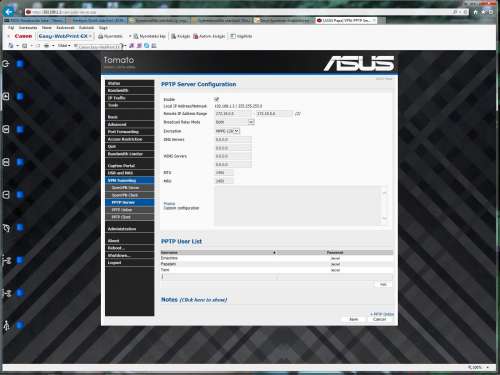The width and height of the screenshot is (500, 375).
Task: Open Advanced settings in sidebar
Action: tap(130, 124)
